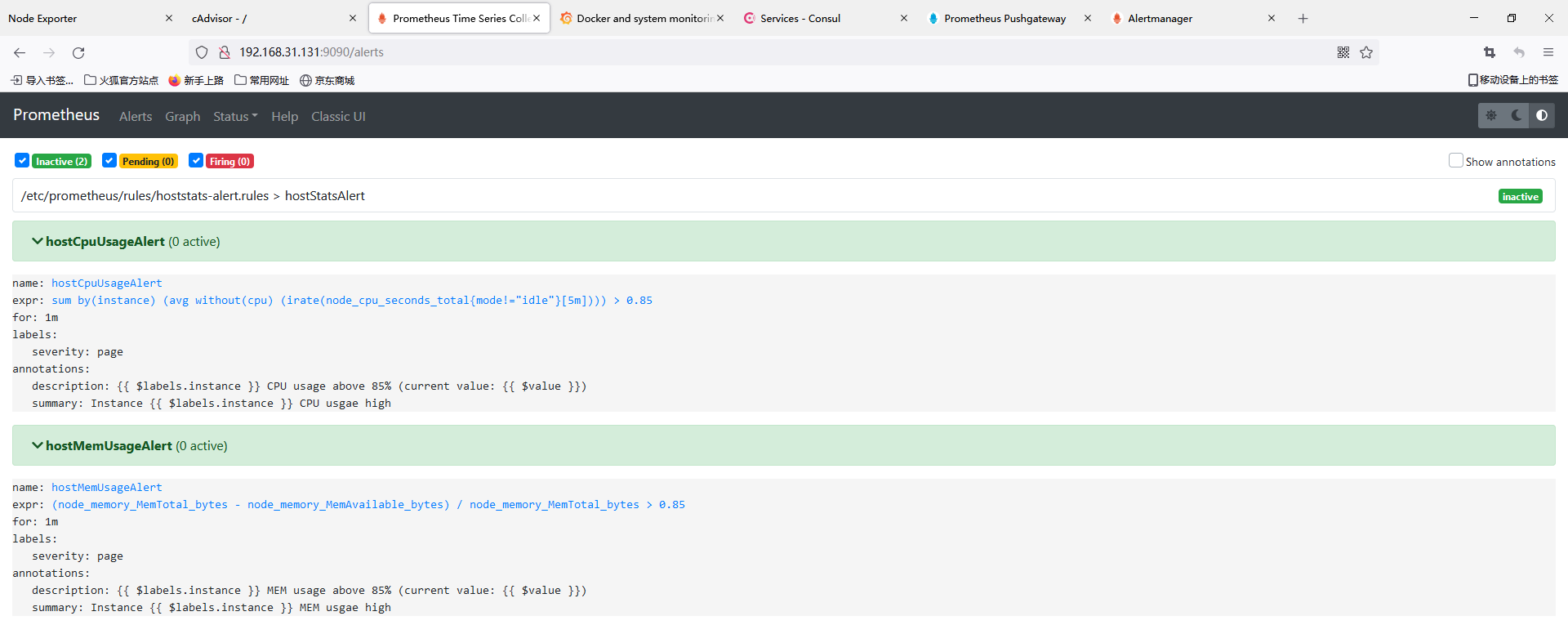Viewport: 1568px width, 625px height.
Task: Collapse the hostMemUsageAlert rule
Action: coord(783,445)
